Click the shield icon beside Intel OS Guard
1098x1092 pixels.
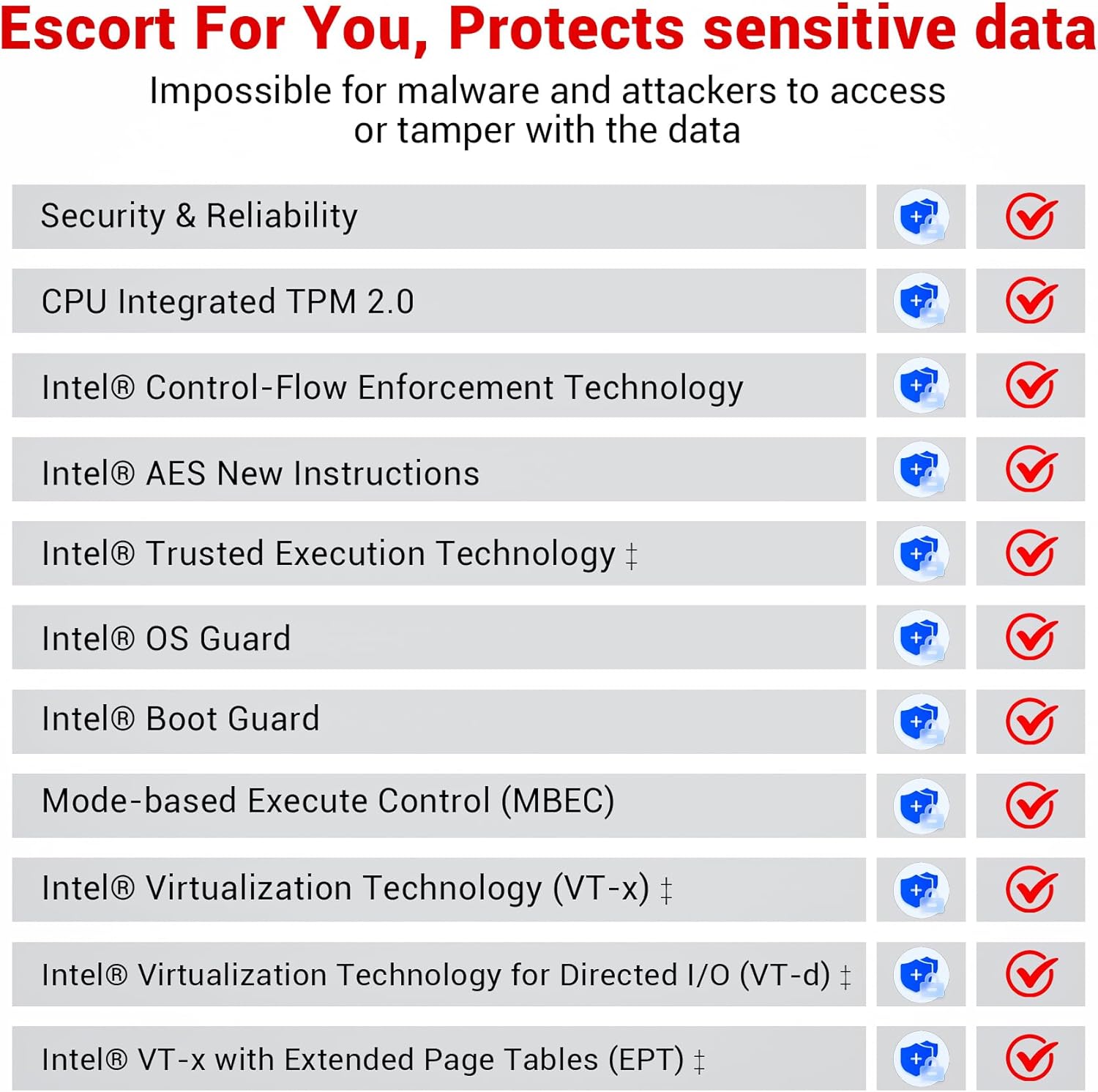click(x=920, y=637)
